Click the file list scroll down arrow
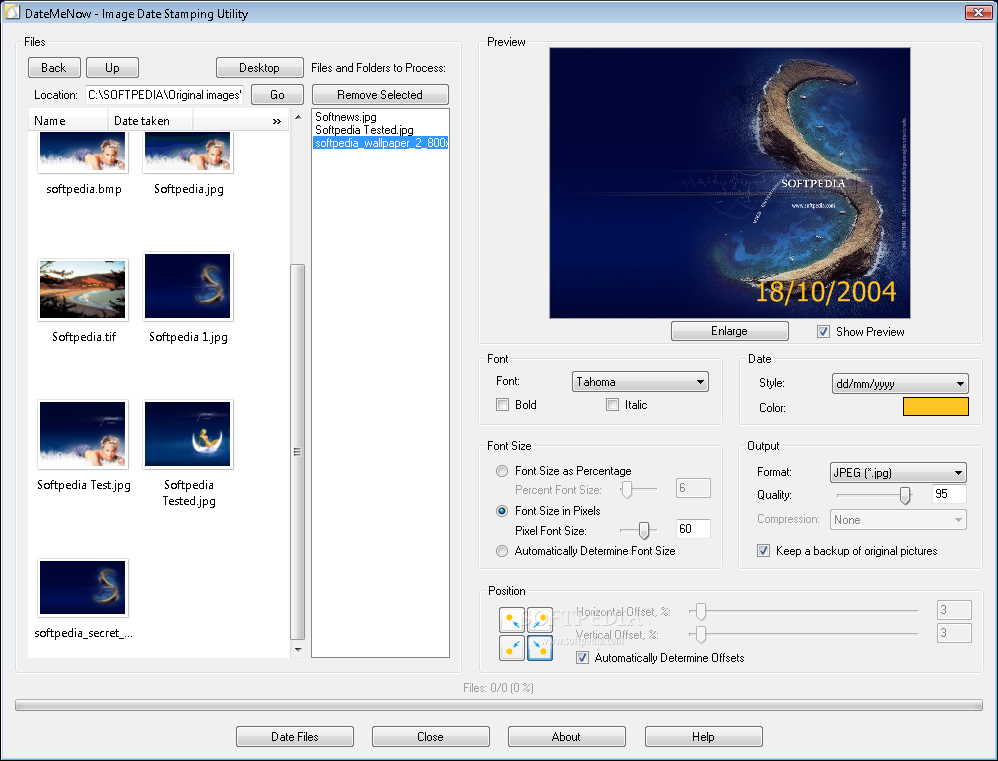 298,649
